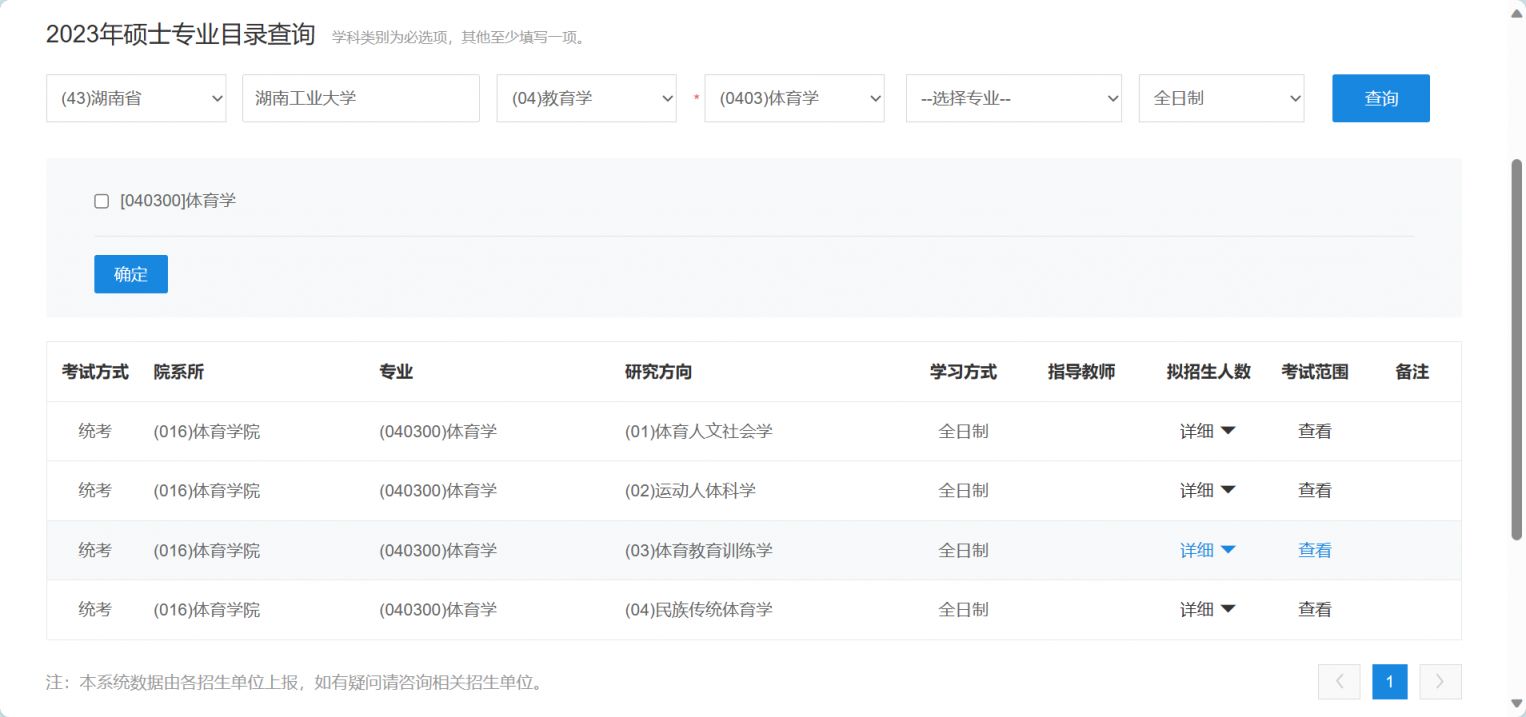Open the (04)教育学 category dropdown
The height and width of the screenshot is (717, 1526).
[587, 98]
